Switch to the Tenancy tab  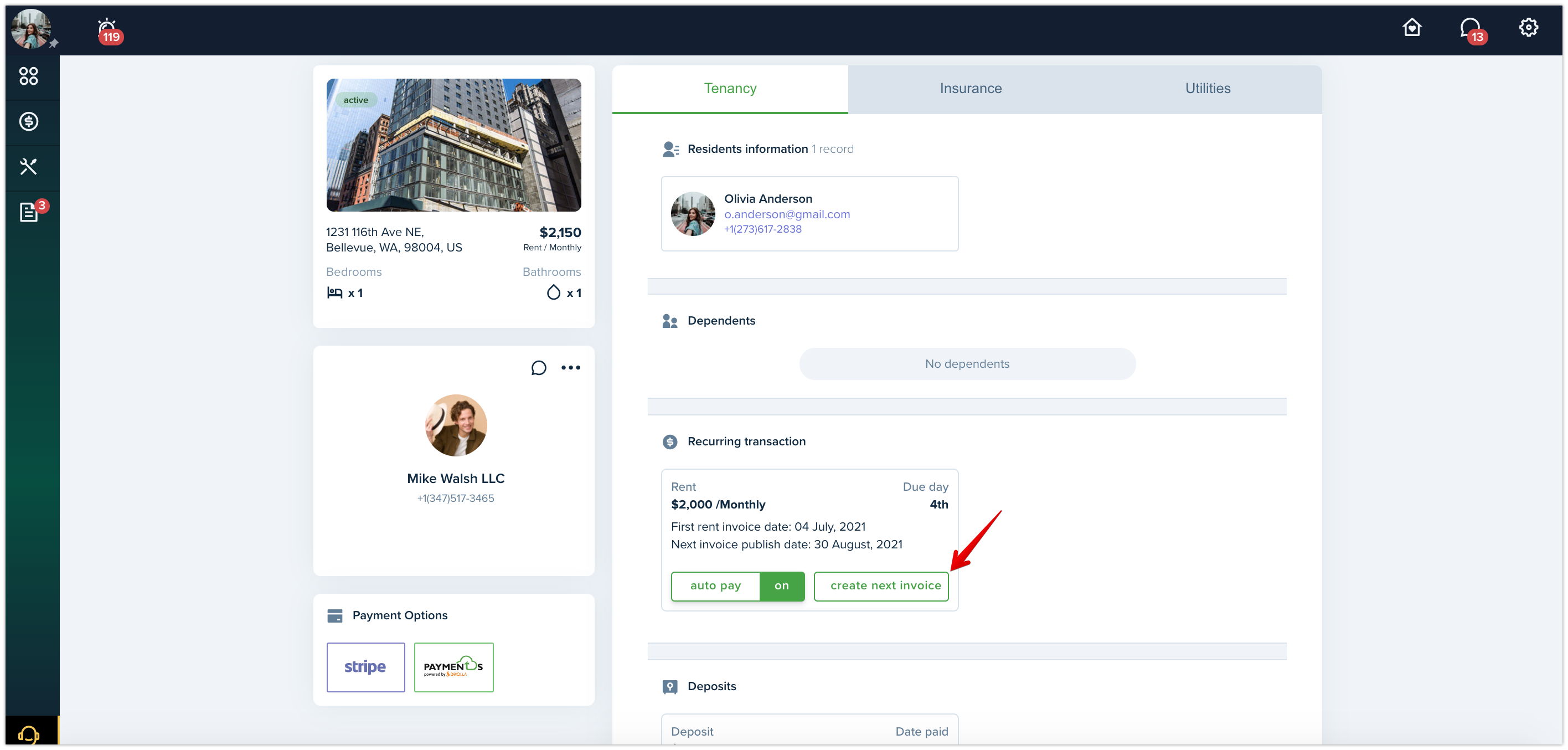coord(730,89)
